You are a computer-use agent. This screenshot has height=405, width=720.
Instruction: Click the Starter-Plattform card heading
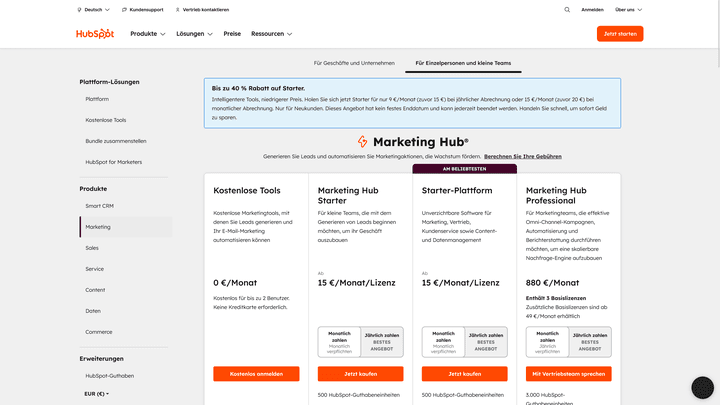coord(457,191)
